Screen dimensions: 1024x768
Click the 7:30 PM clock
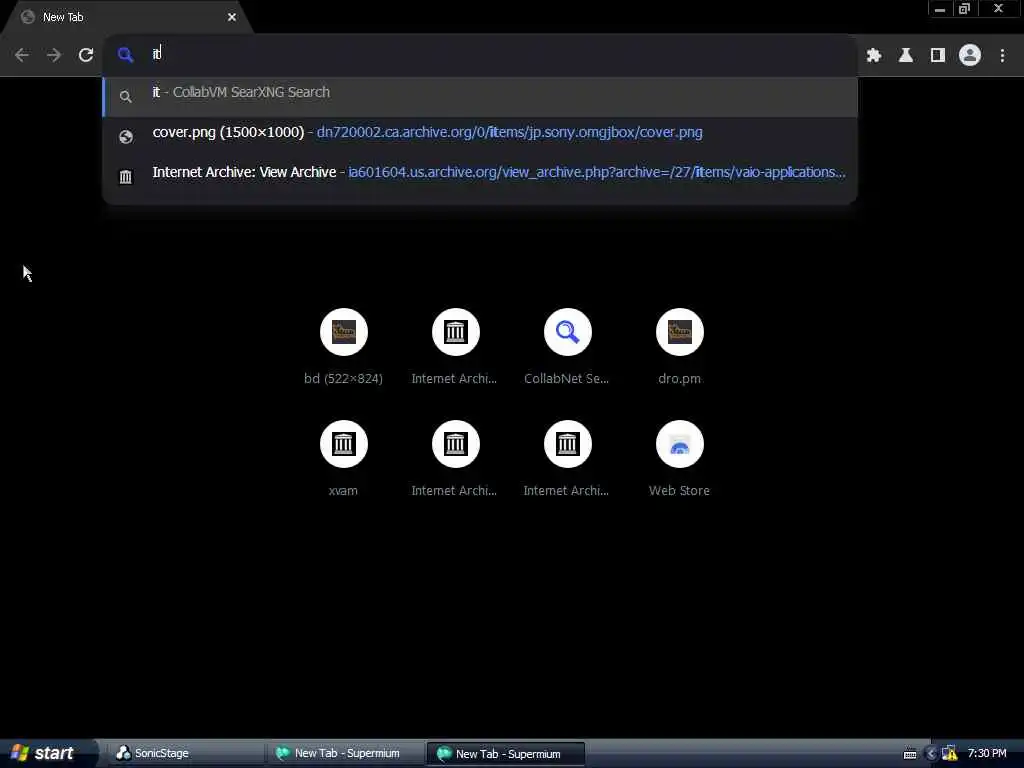pyautogui.click(x=987, y=753)
